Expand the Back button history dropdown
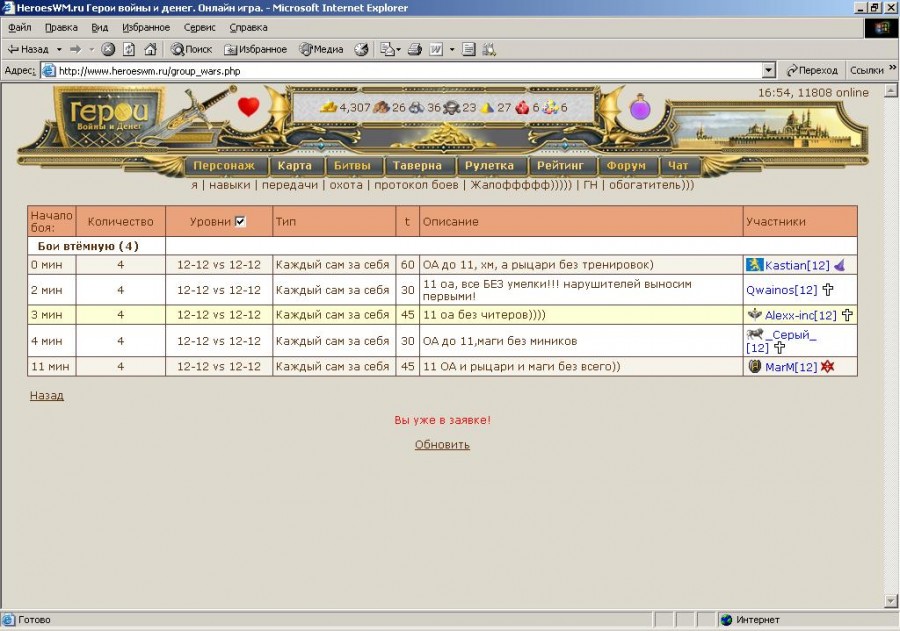The width and height of the screenshot is (900, 631). point(59,49)
